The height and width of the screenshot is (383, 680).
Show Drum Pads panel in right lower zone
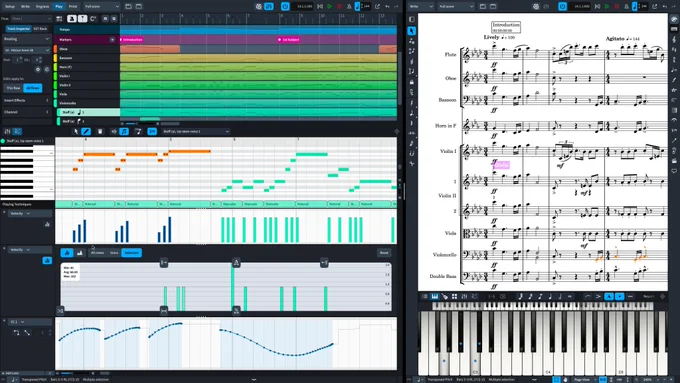(454, 296)
